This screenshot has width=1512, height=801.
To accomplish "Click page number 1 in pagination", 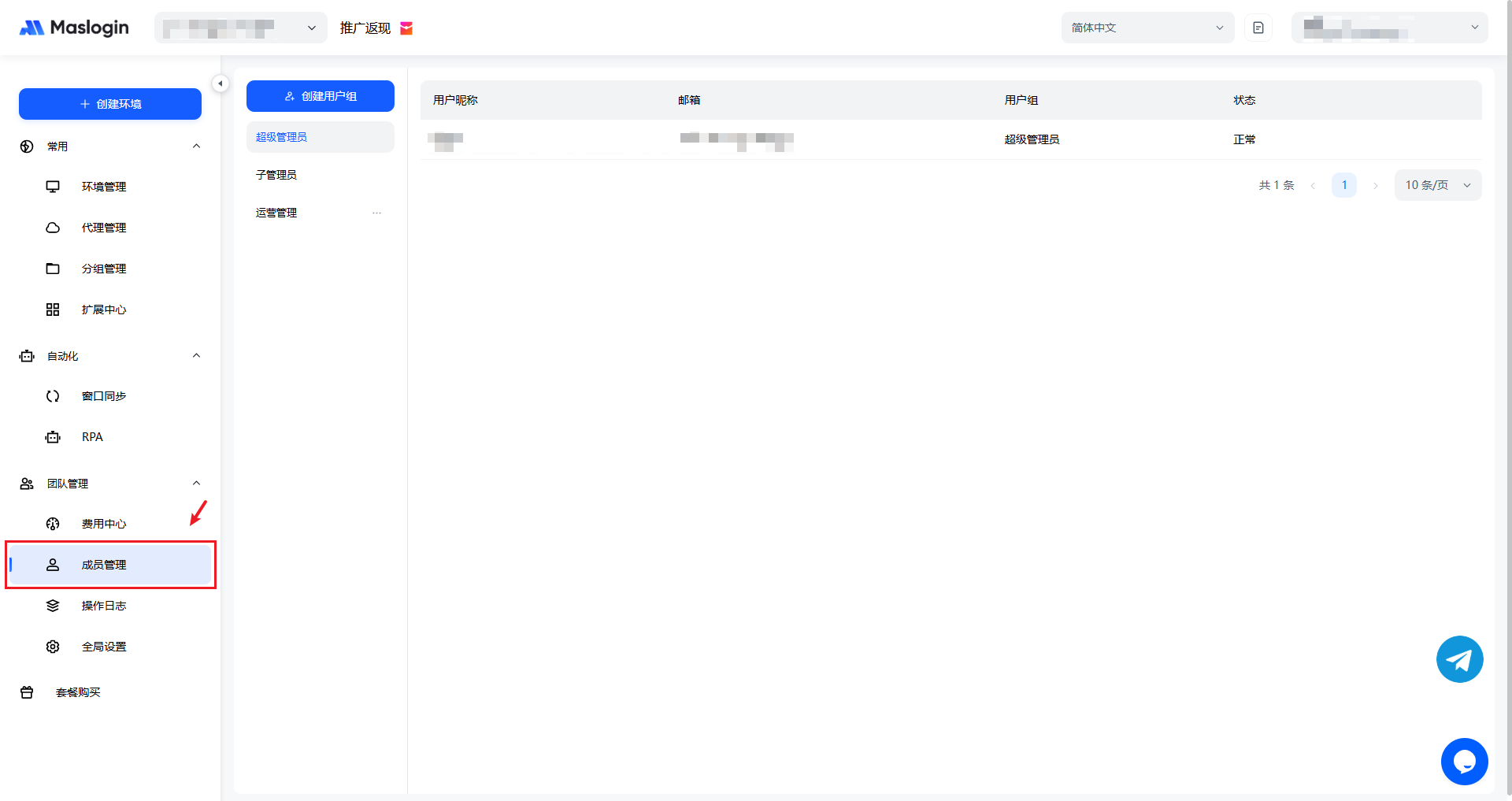I will pos(1343,185).
